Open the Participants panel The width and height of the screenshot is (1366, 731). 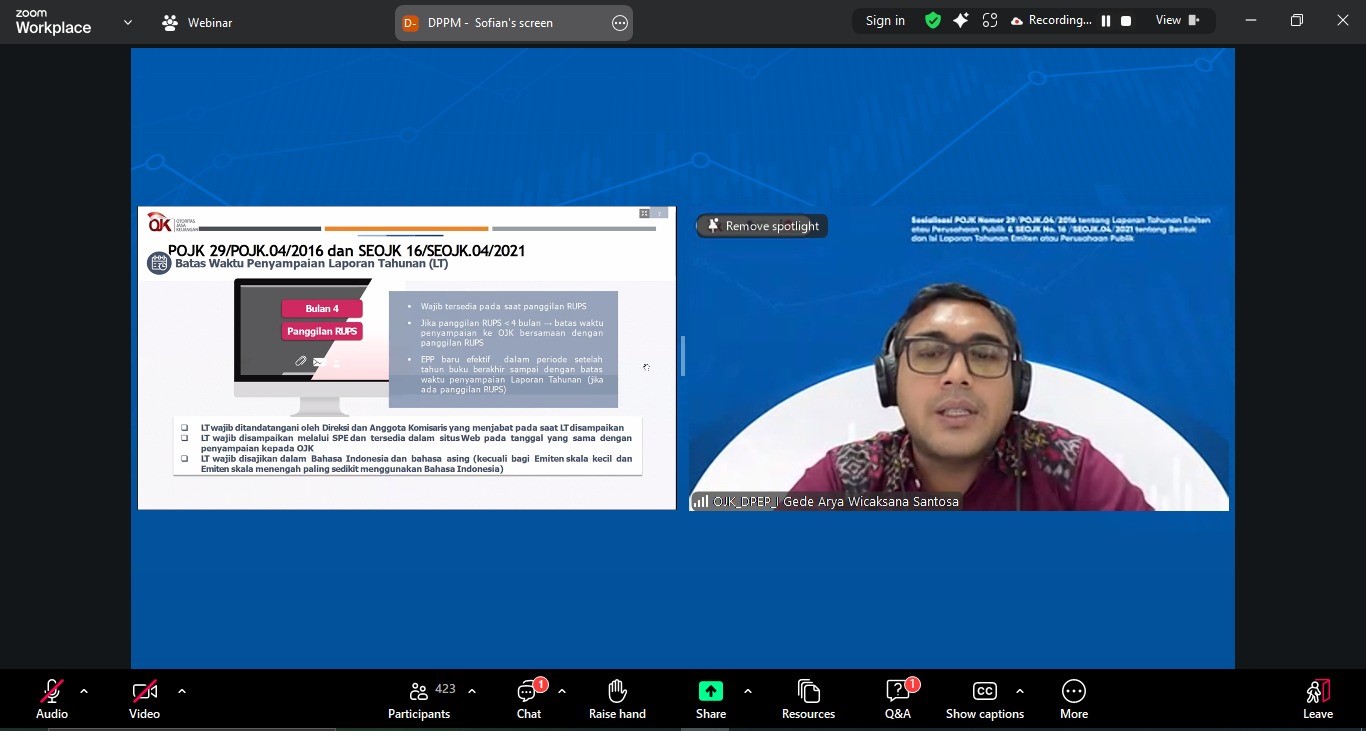[x=419, y=699]
